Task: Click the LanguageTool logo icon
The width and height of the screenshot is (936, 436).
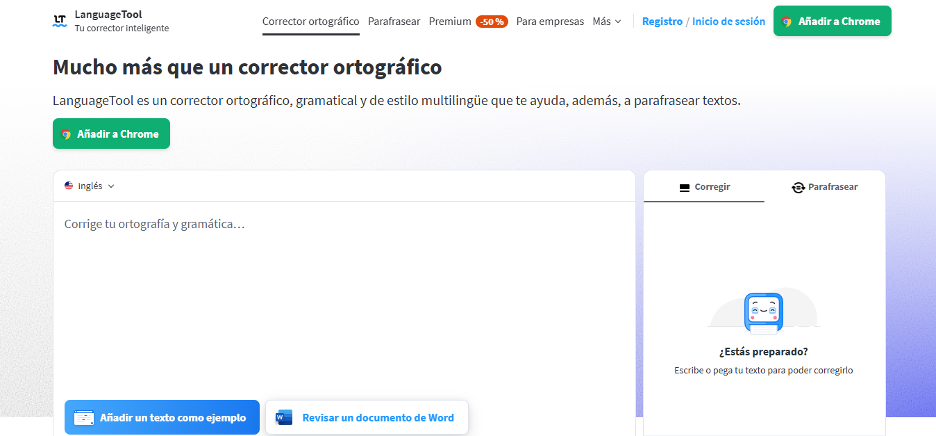Action: coord(60,21)
